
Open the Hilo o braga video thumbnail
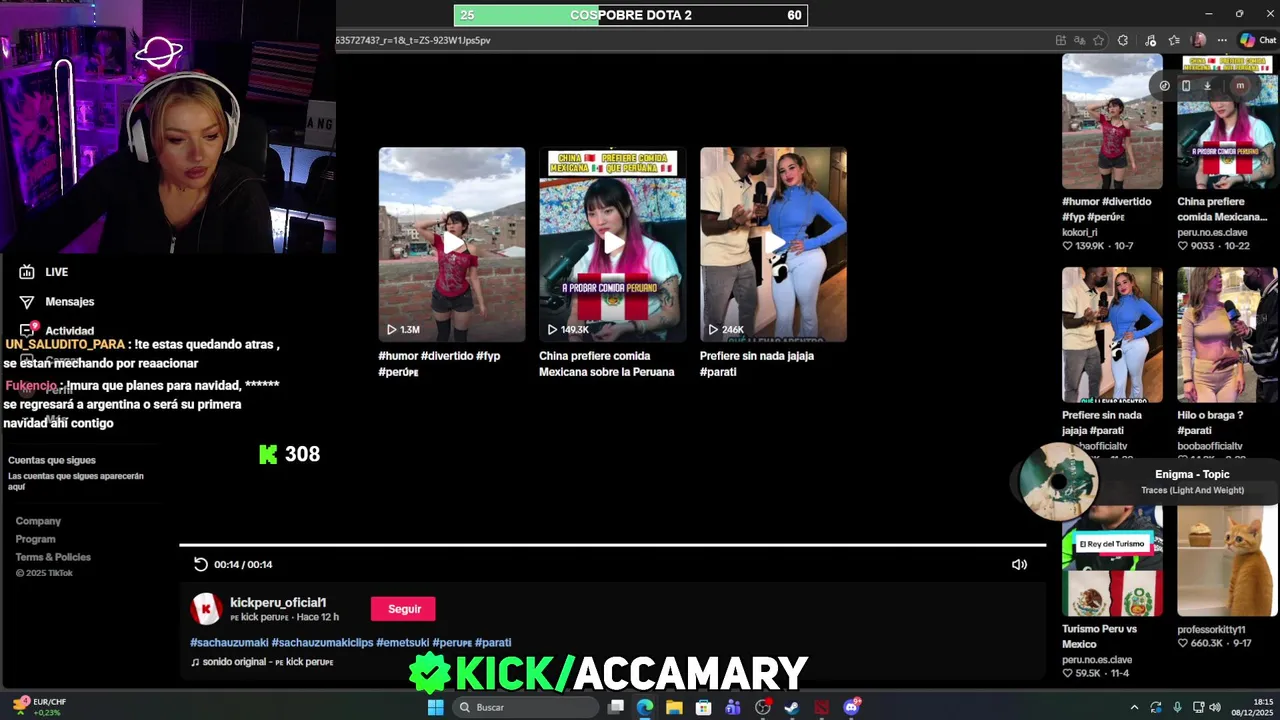[x=1227, y=334]
